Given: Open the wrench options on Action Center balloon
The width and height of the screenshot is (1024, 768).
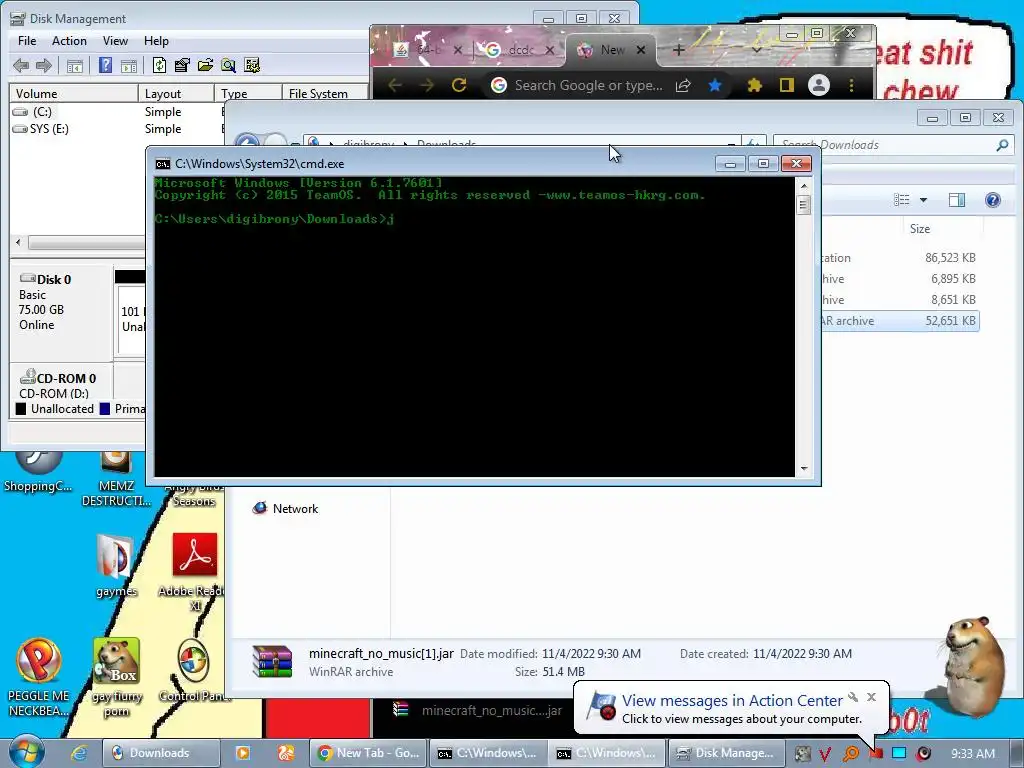Looking at the screenshot, I should (853, 697).
